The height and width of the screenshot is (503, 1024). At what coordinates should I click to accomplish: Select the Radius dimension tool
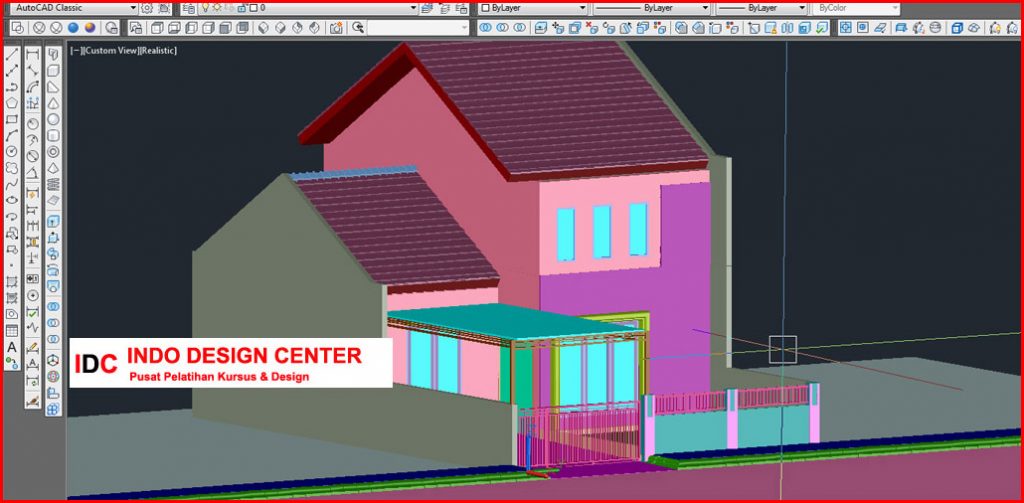click(x=33, y=124)
